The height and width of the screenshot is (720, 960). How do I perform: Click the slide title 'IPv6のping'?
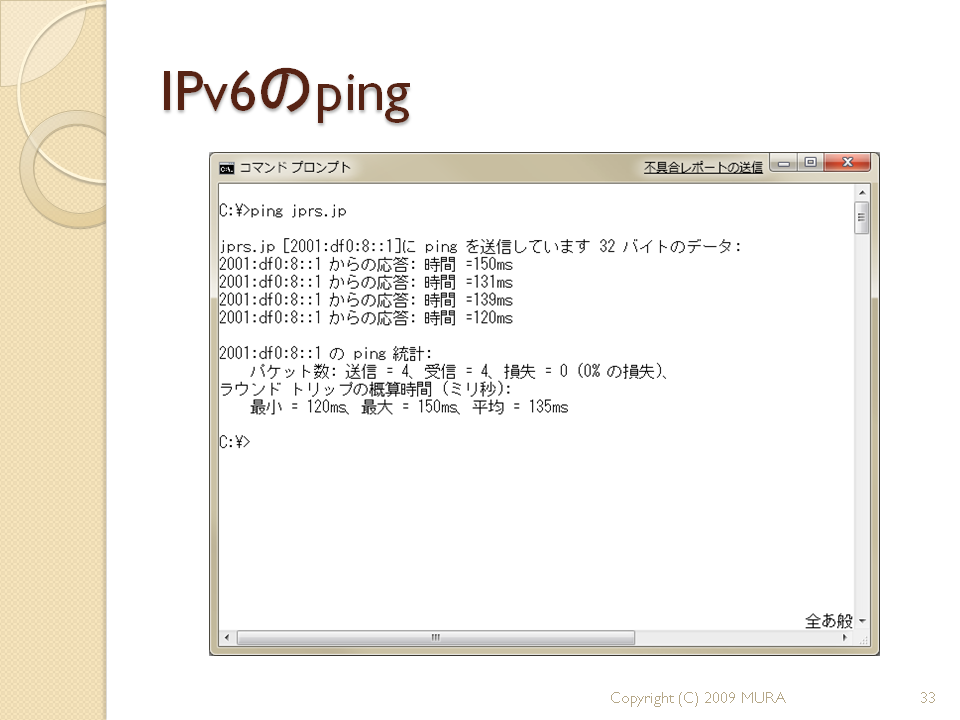pos(286,93)
